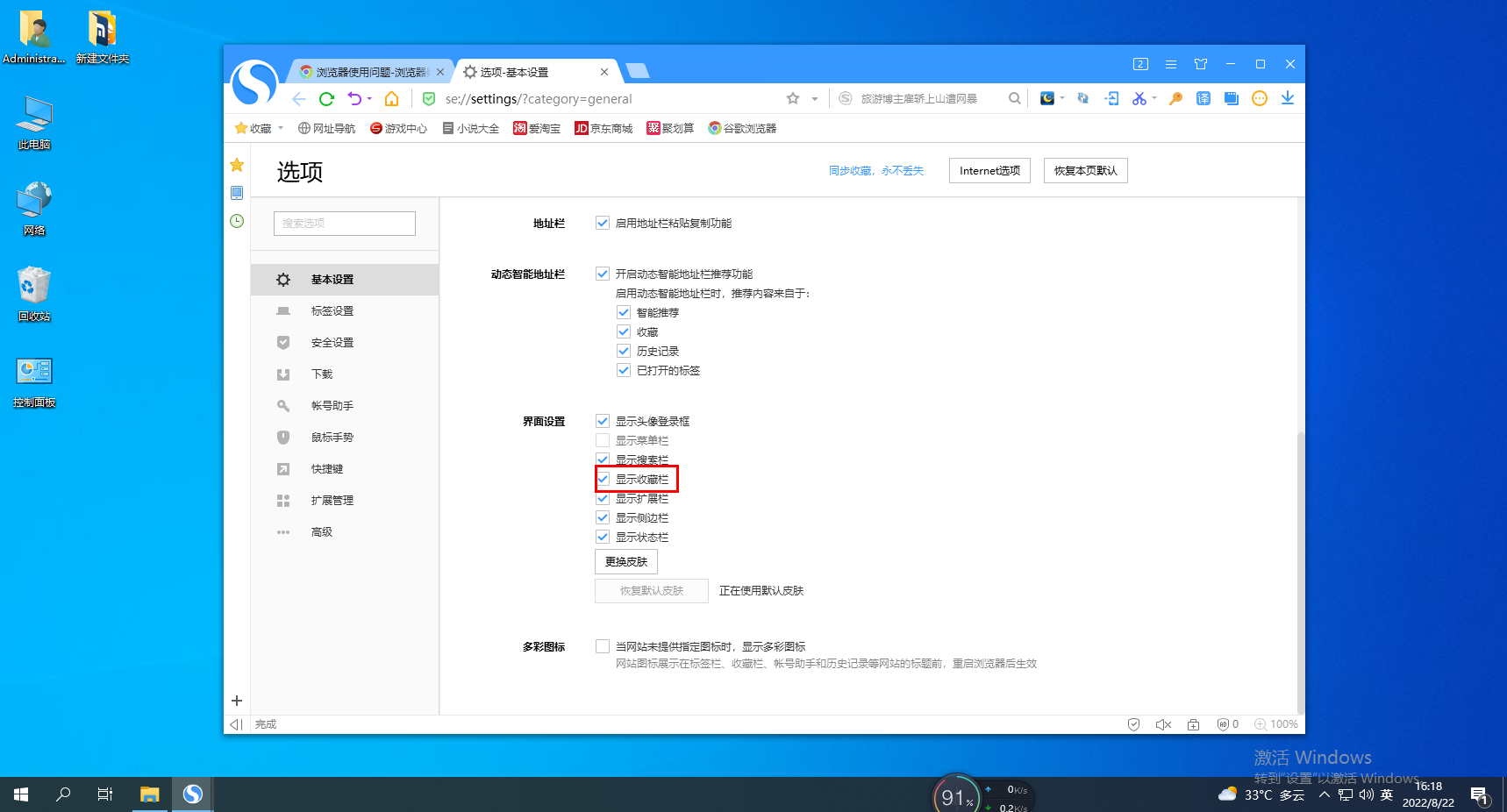Expand dropdown next to address star
1507x812 pixels.
coord(815,99)
